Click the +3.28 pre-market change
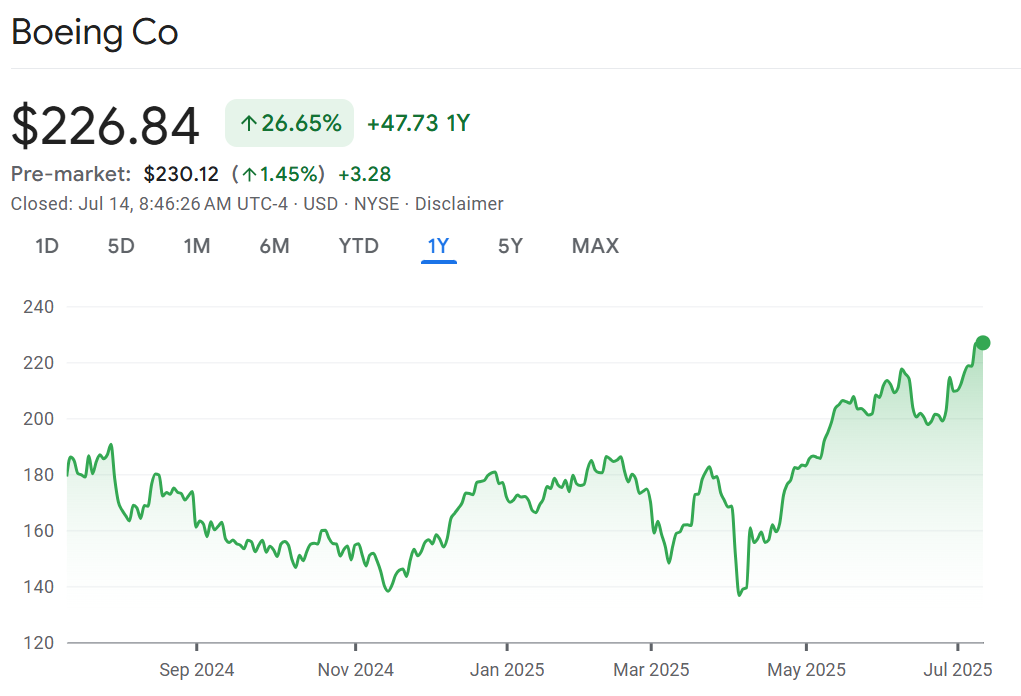Image resolution: width=1021 pixels, height=696 pixels. pyautogui.click(x=365, y=174)
